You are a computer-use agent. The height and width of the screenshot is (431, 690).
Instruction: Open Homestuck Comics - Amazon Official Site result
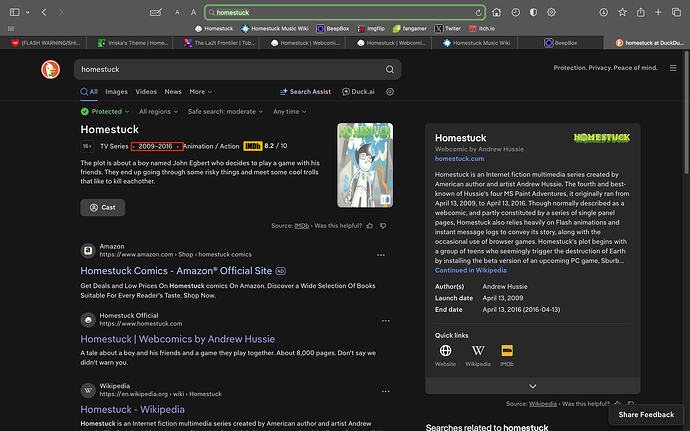[176, 271]
